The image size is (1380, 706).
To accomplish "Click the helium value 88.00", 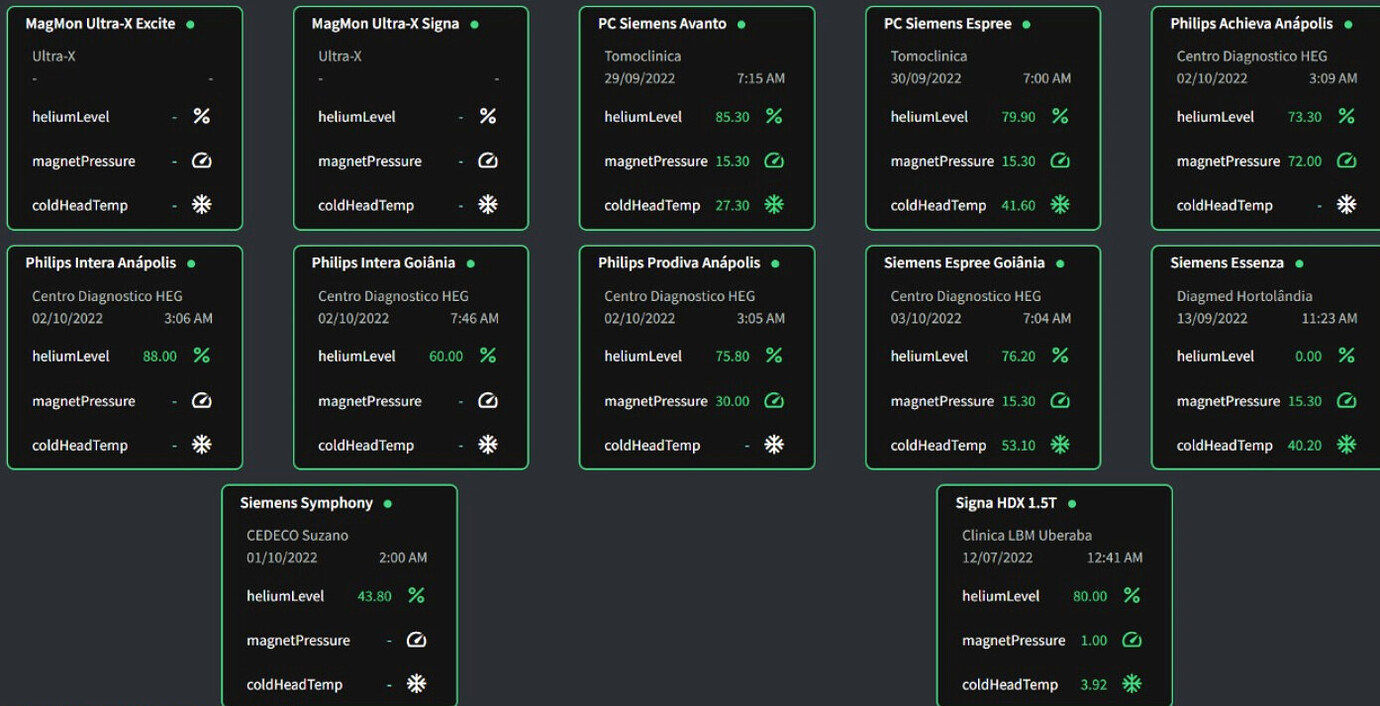I will [160, 356].
